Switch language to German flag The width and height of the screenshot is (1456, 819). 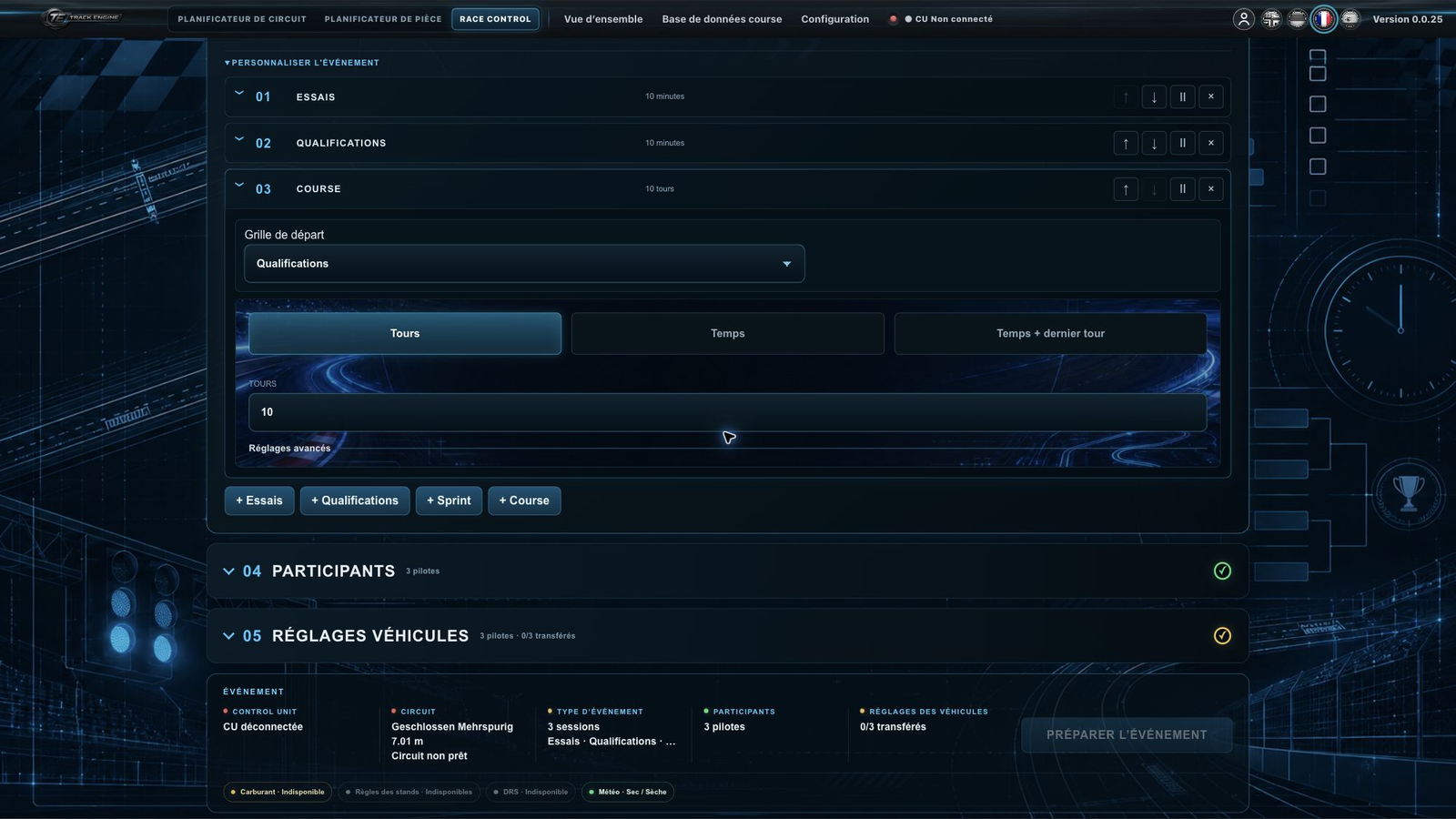1298,19
